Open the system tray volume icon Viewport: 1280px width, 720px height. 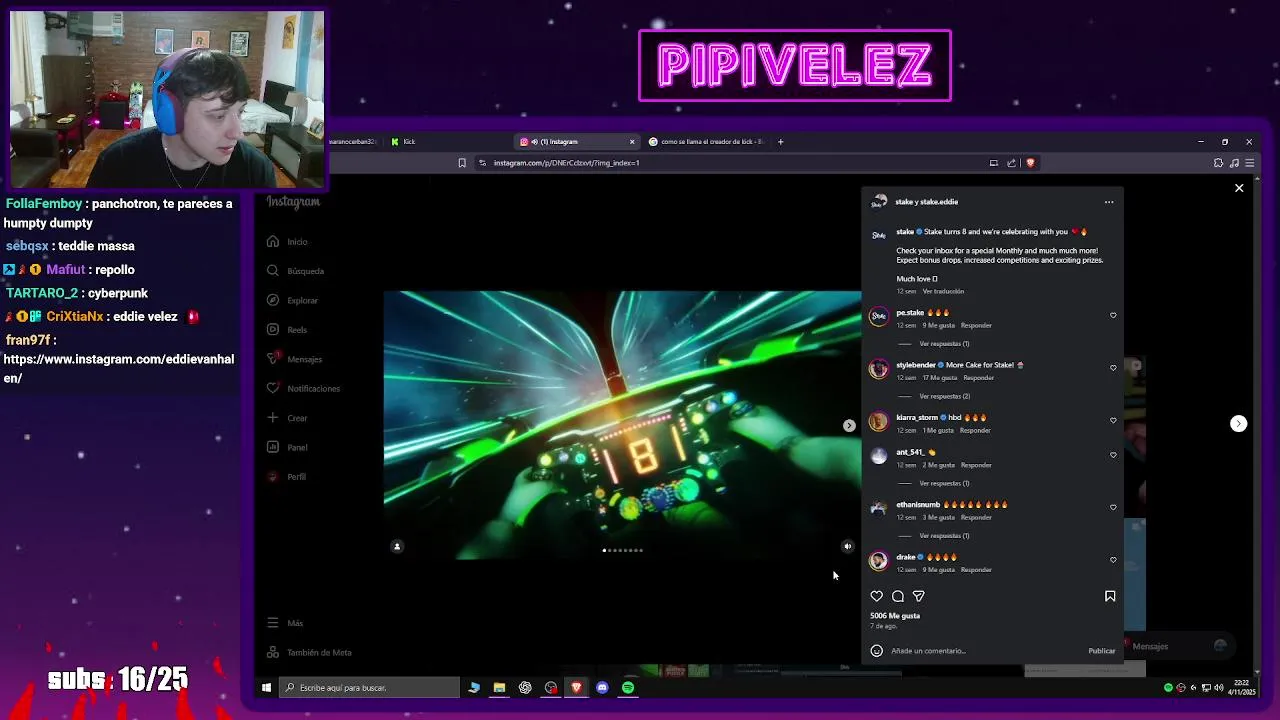click(x=1218, y=688)
